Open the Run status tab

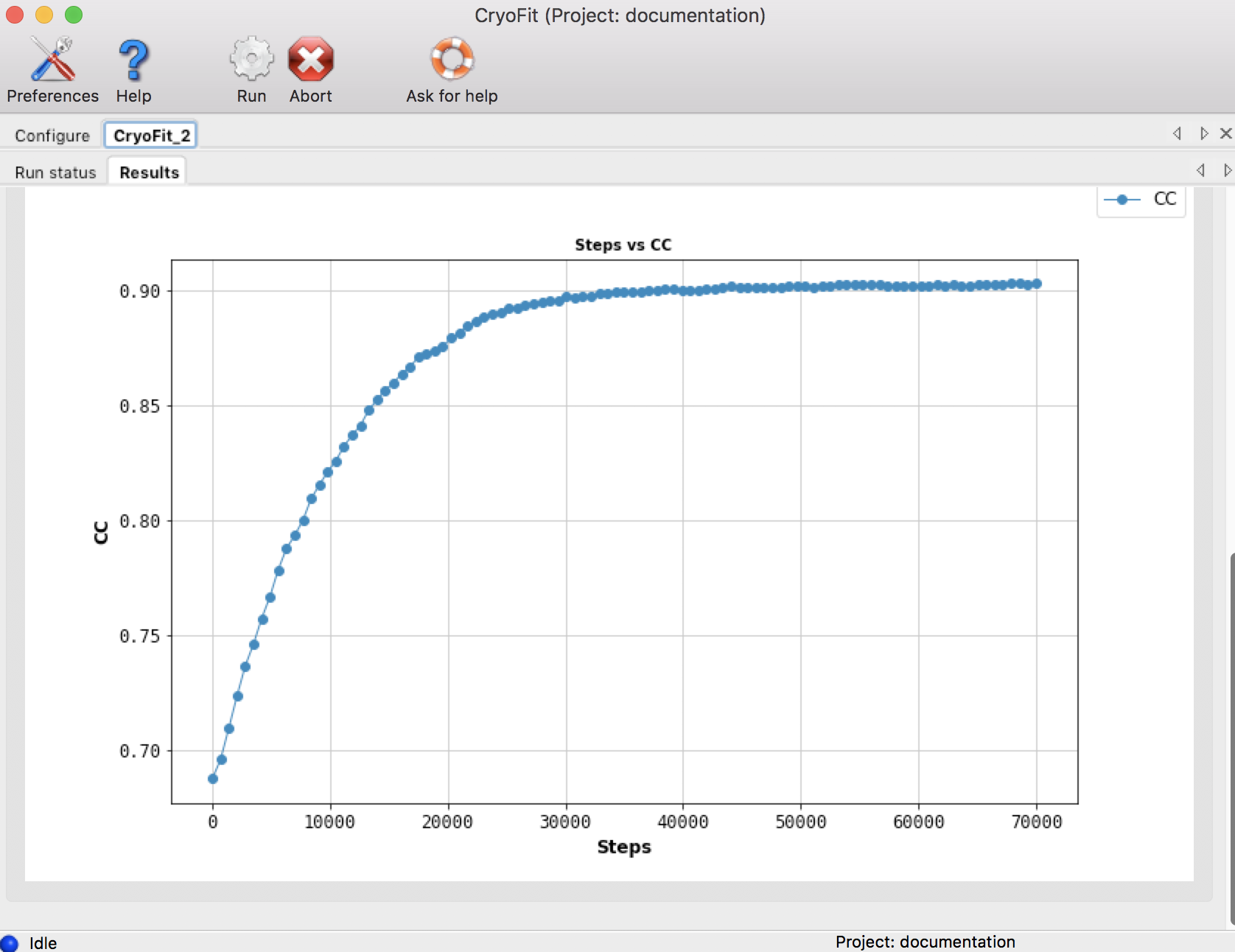pos(55,172)
